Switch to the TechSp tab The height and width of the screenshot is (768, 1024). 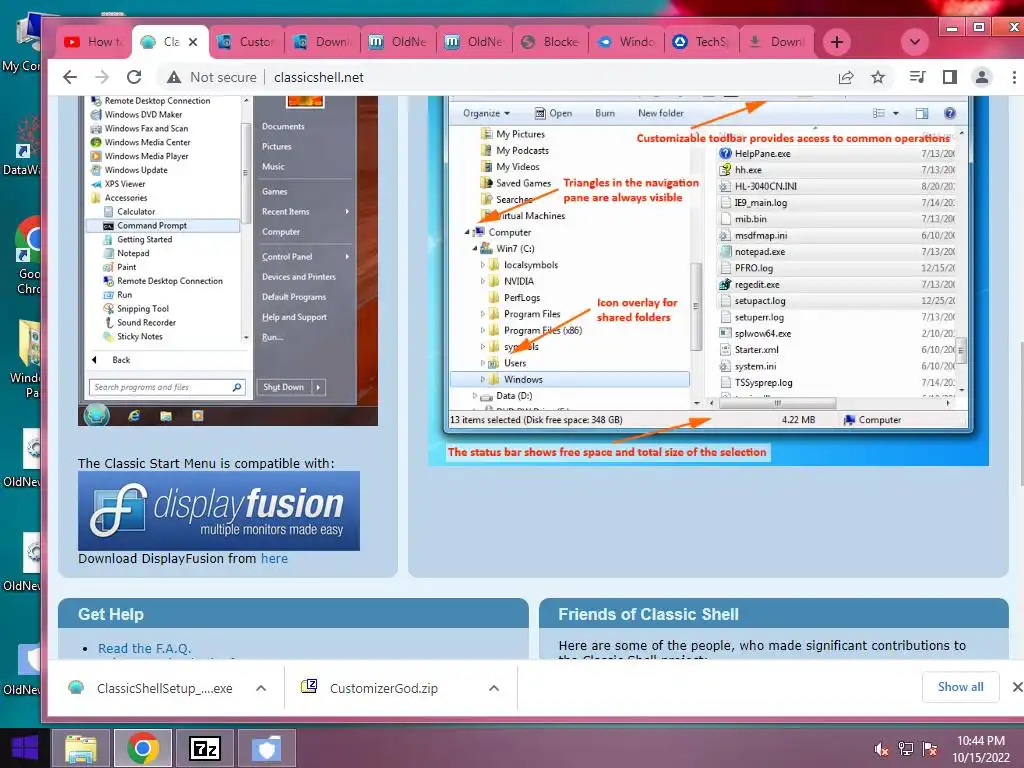point(702,42)
